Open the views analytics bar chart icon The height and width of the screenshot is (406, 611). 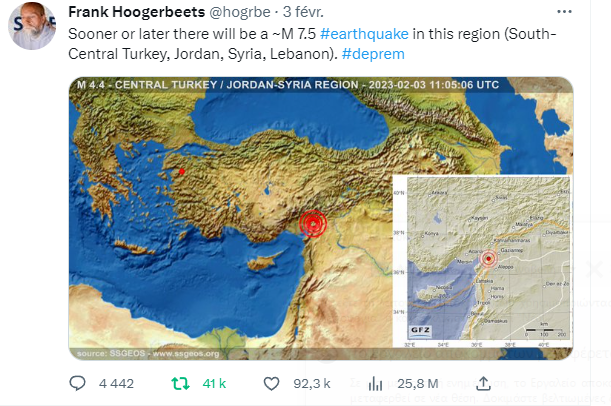point(377,383)
